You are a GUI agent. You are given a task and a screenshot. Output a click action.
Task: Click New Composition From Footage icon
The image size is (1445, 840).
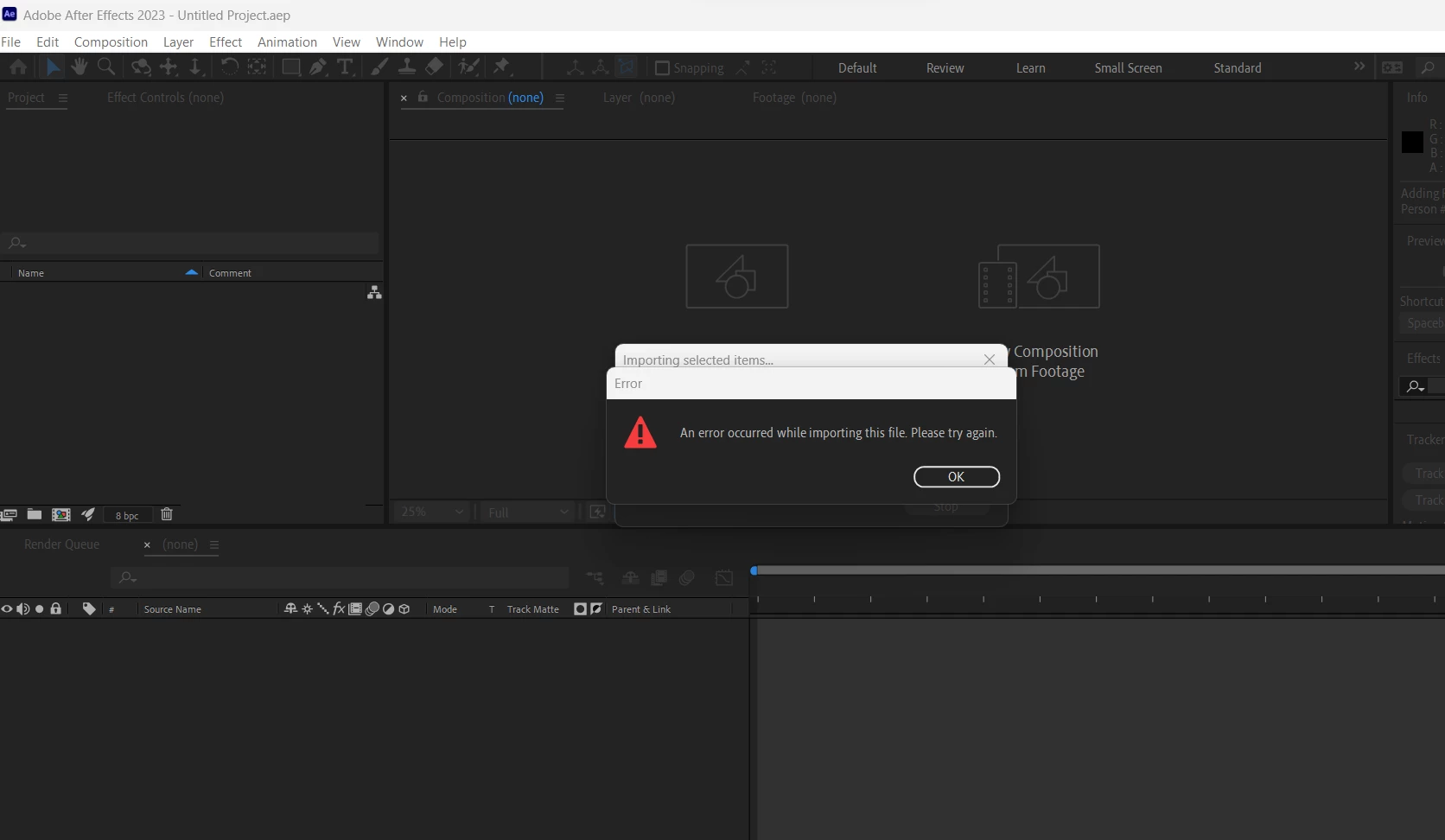point(1039,277)
